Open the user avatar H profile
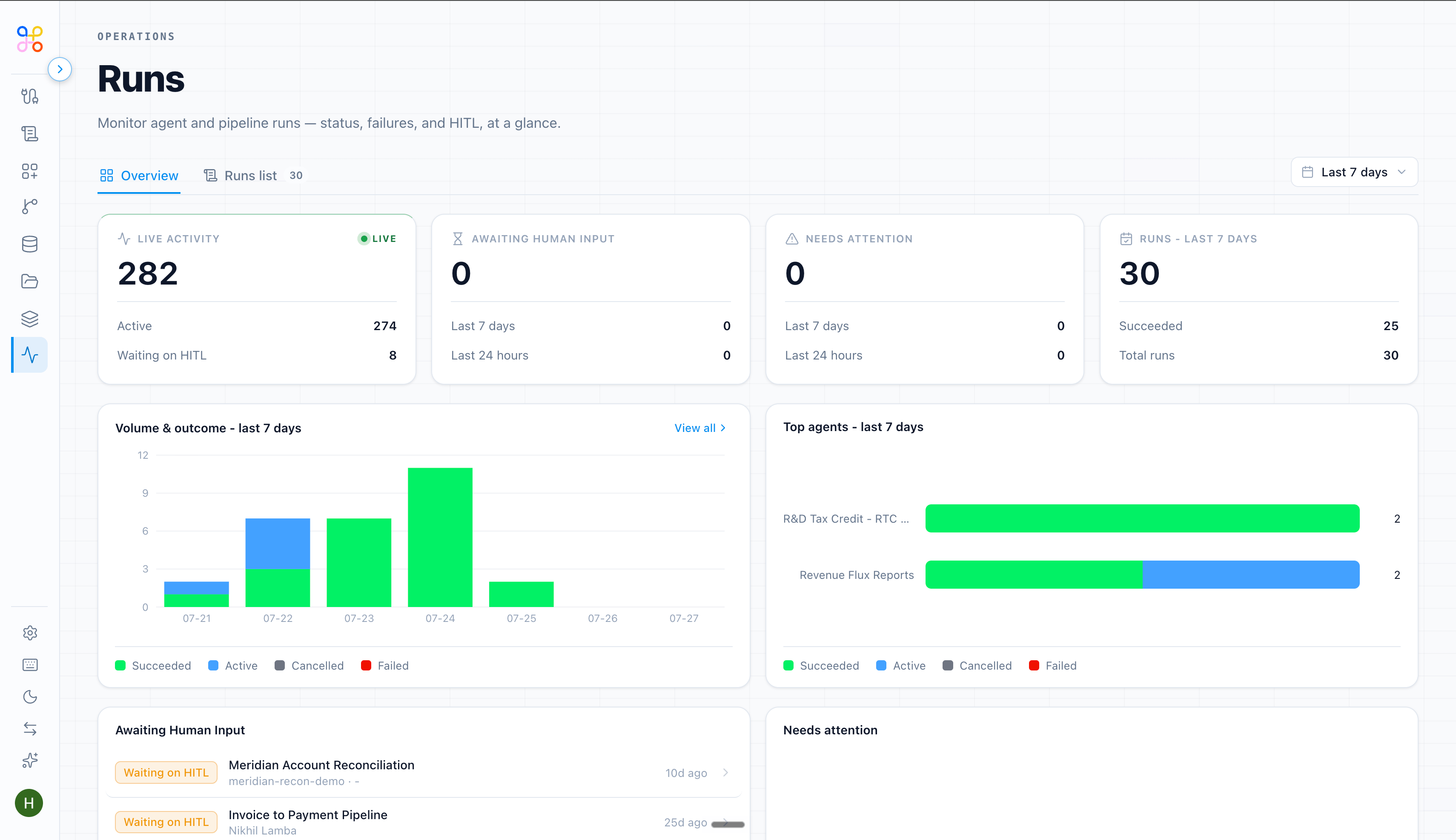 coord(29,803)
